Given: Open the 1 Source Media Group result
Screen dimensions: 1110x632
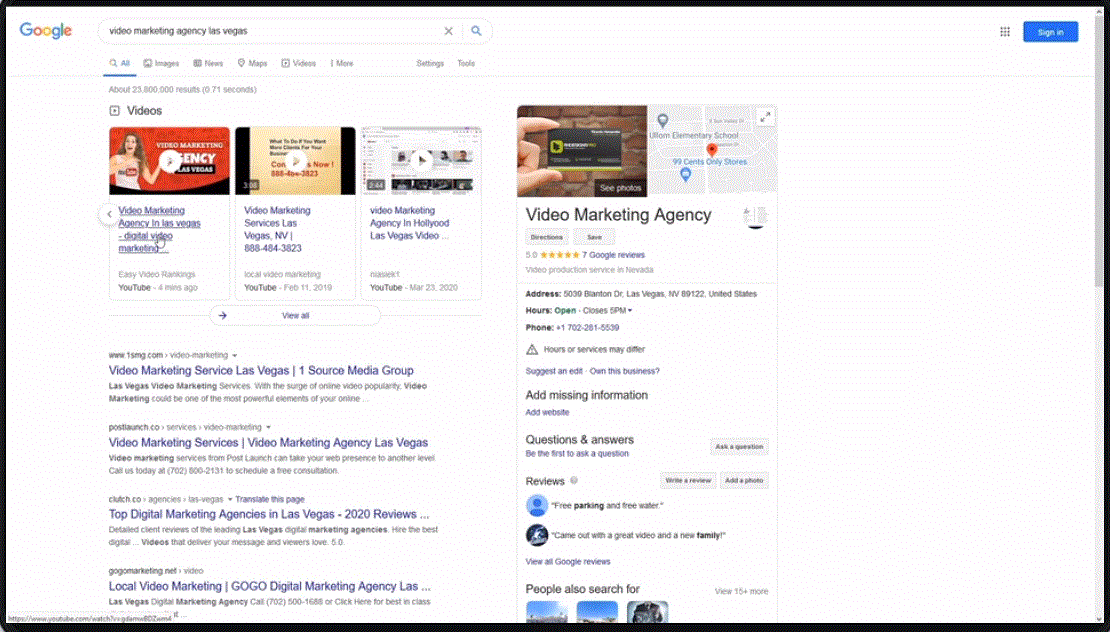Looking at the screenshot, I should coord(261,370).
